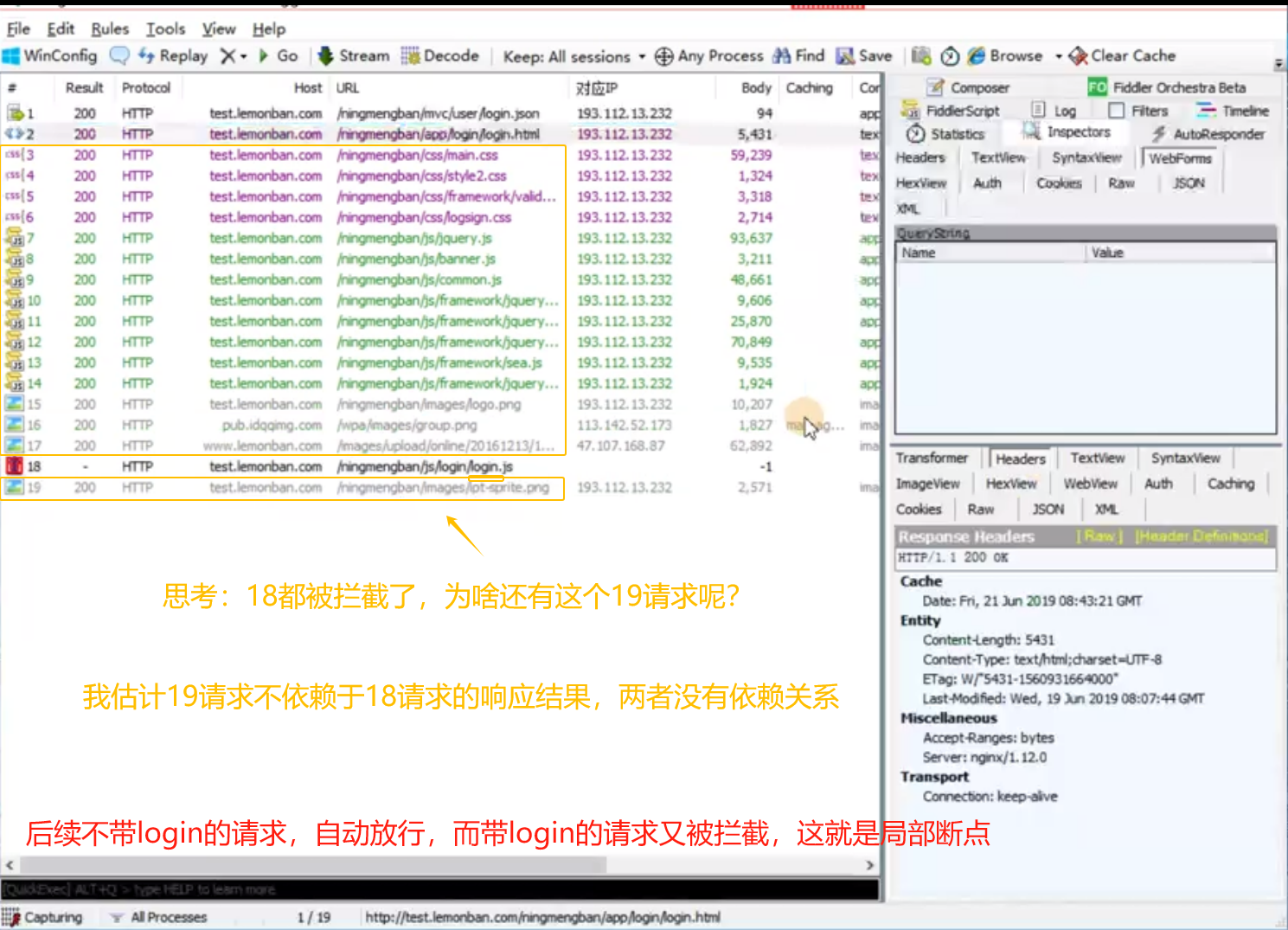This screenshot has width=1288, height=930.
Task: Sort sessions by Result column
Action: 84,87
